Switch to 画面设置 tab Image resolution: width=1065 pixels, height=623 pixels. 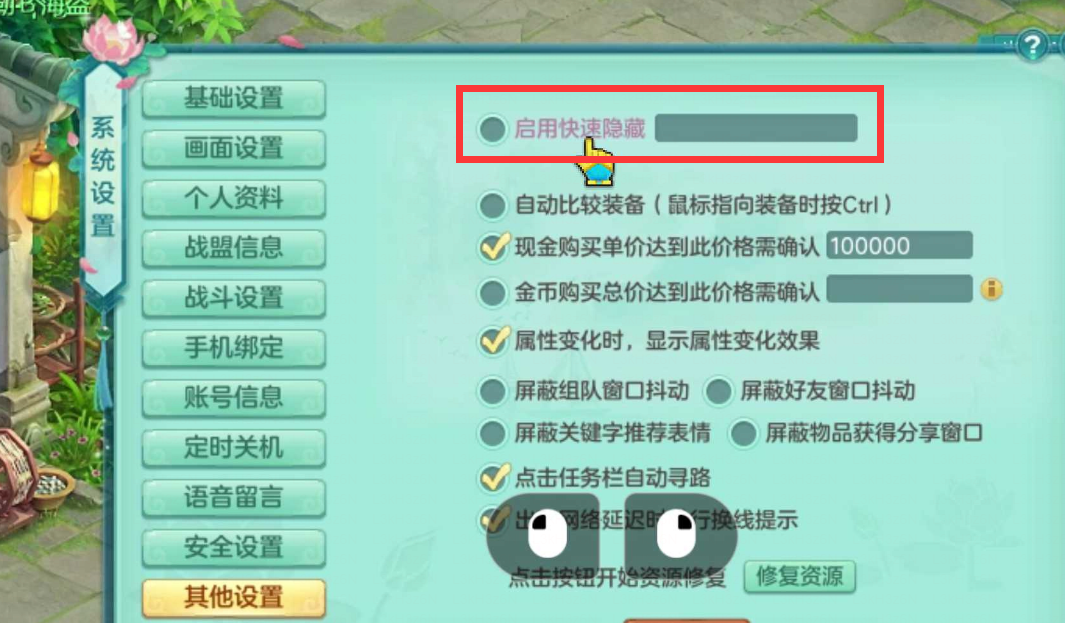pyautogui.click(x=234, y=148)
